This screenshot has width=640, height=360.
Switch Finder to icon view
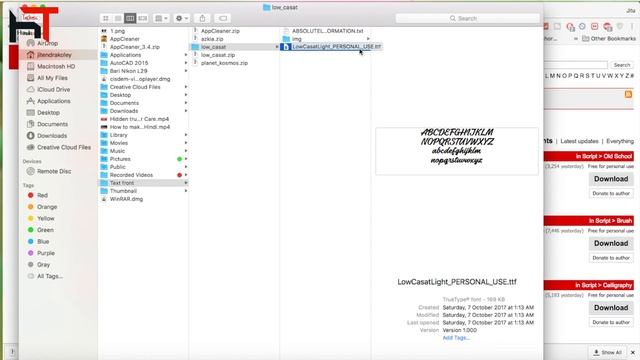coord(106,18)
